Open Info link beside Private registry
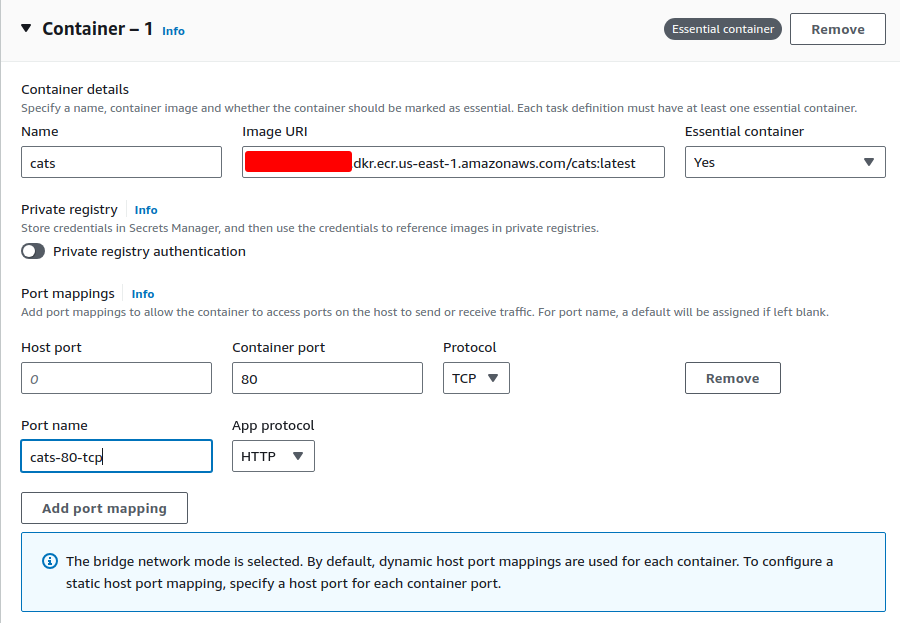Screen dimensions: 900x623 [146, 210]
